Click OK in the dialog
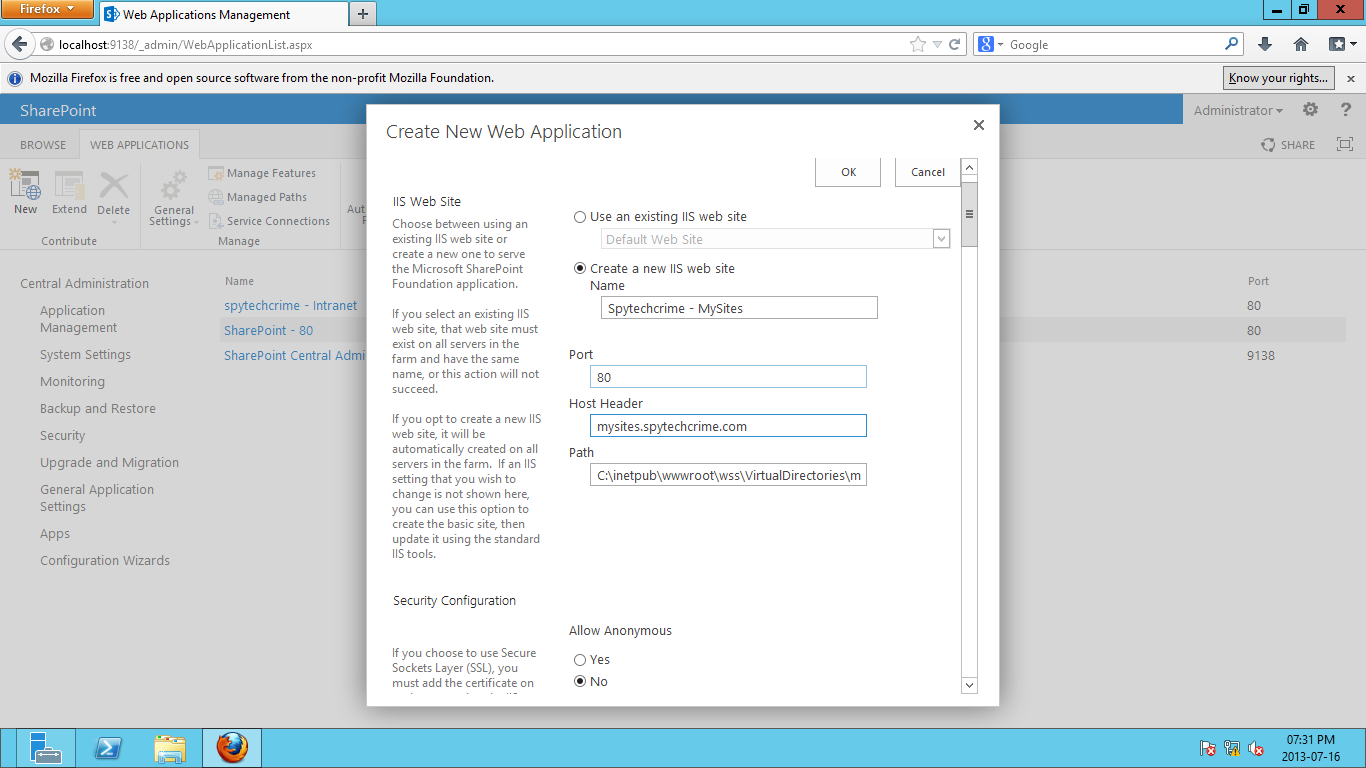 coord(848,172)
